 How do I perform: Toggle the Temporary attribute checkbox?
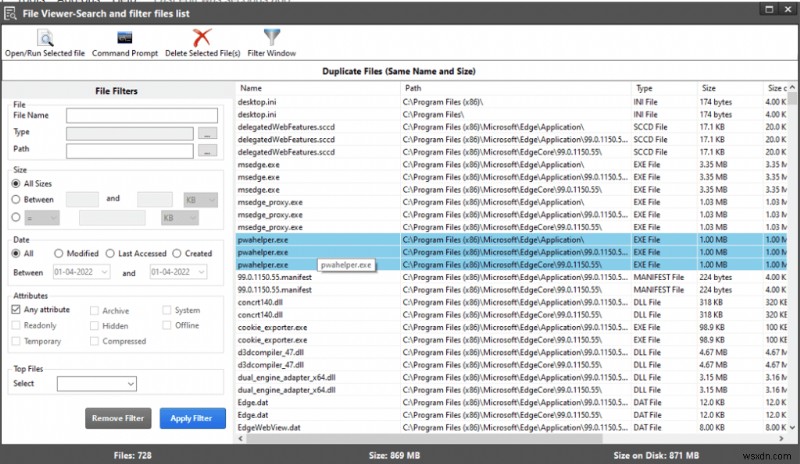click(16, 341)
